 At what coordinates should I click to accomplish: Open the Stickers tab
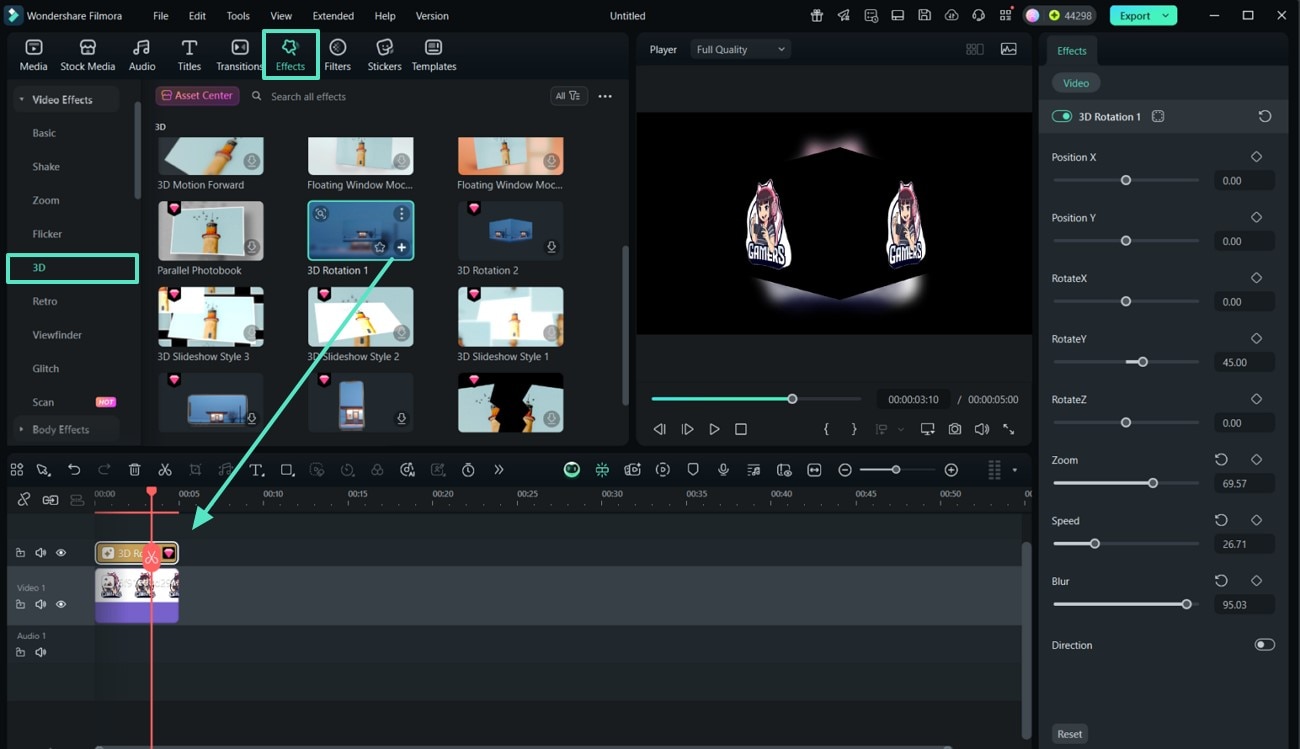tap(384, 55)
